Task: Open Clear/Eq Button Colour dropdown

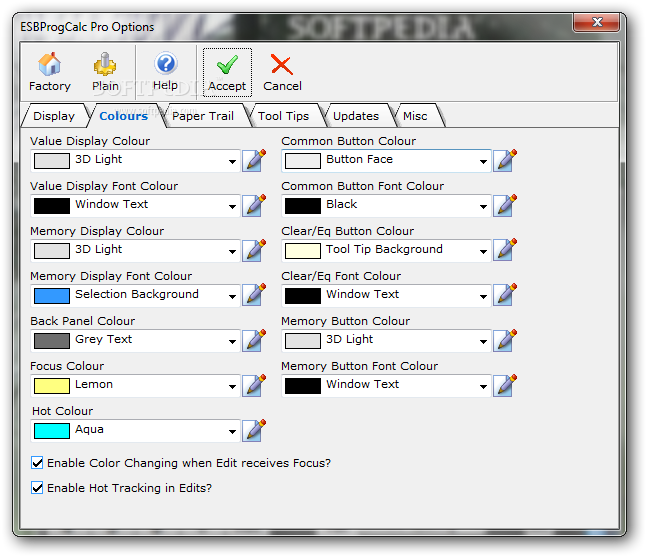Action: (x=483, y=251)
